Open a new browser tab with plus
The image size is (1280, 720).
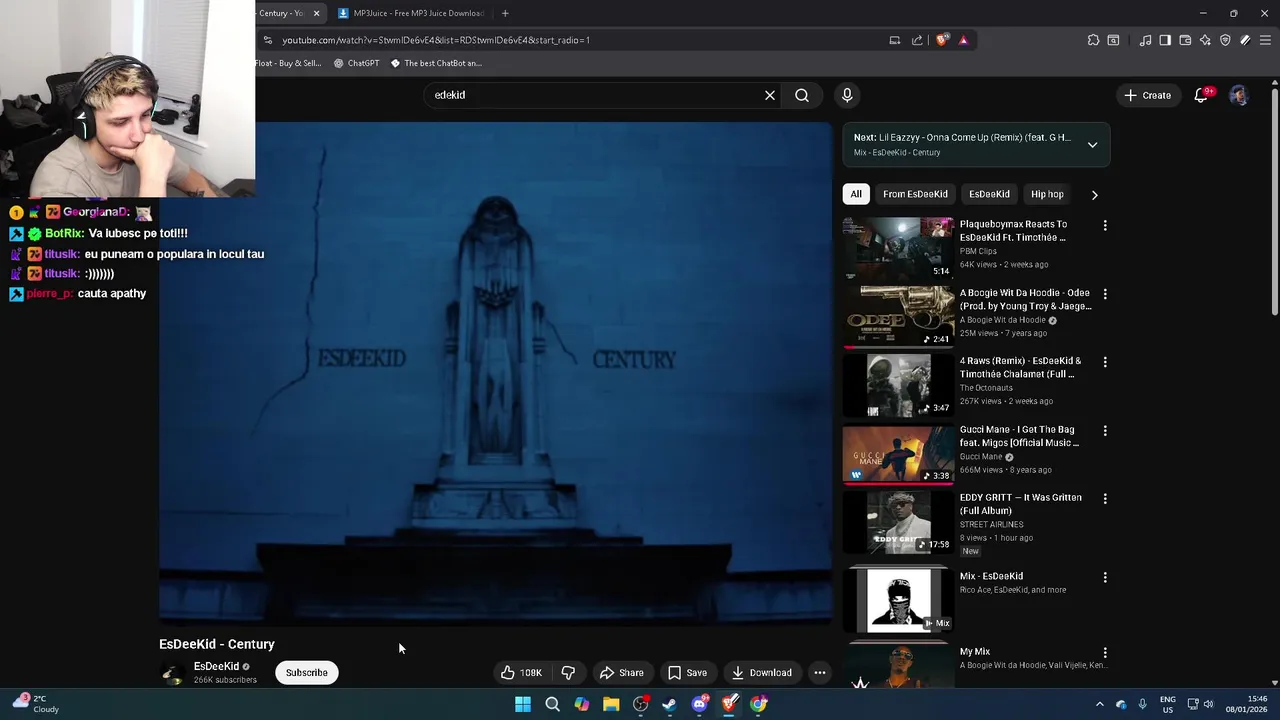click(x=505, y=13)
